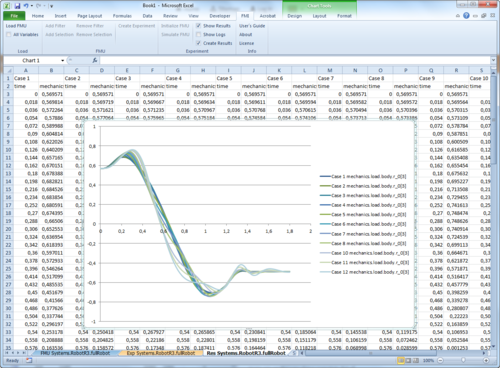Switch to the Review tab
500x368 pixels.
[x=170, y=16]
